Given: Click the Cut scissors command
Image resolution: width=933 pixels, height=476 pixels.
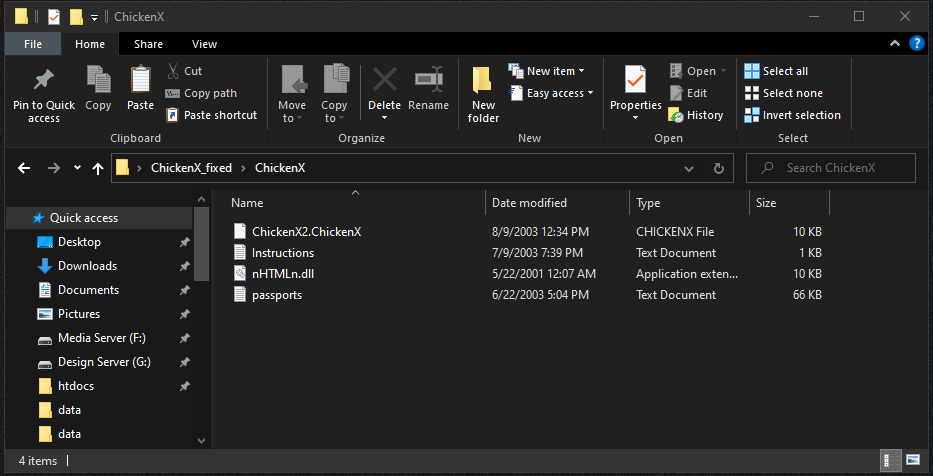Looking at the screenshot, I should pyautogui.click(x=184, y=71).
